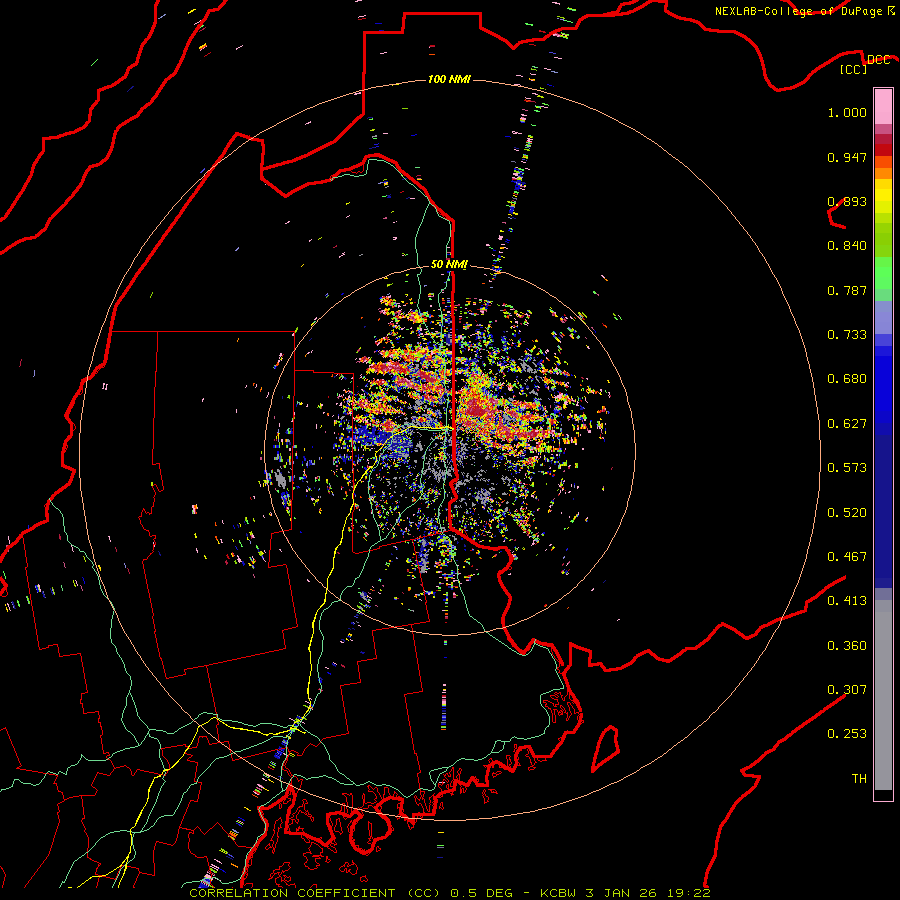Screen dimensions: 900x900
Task: Click the 0.627 scale value
Action: click(847, 424)
